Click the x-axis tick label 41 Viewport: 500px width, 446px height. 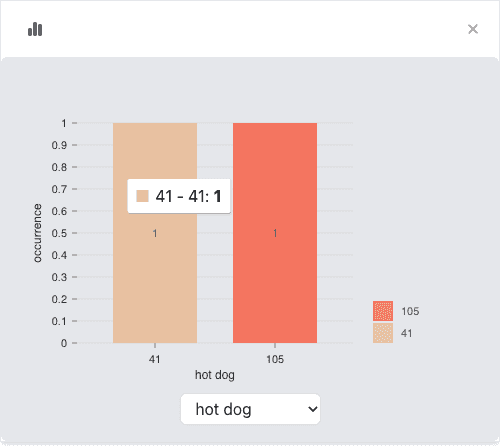pos(155,359)
